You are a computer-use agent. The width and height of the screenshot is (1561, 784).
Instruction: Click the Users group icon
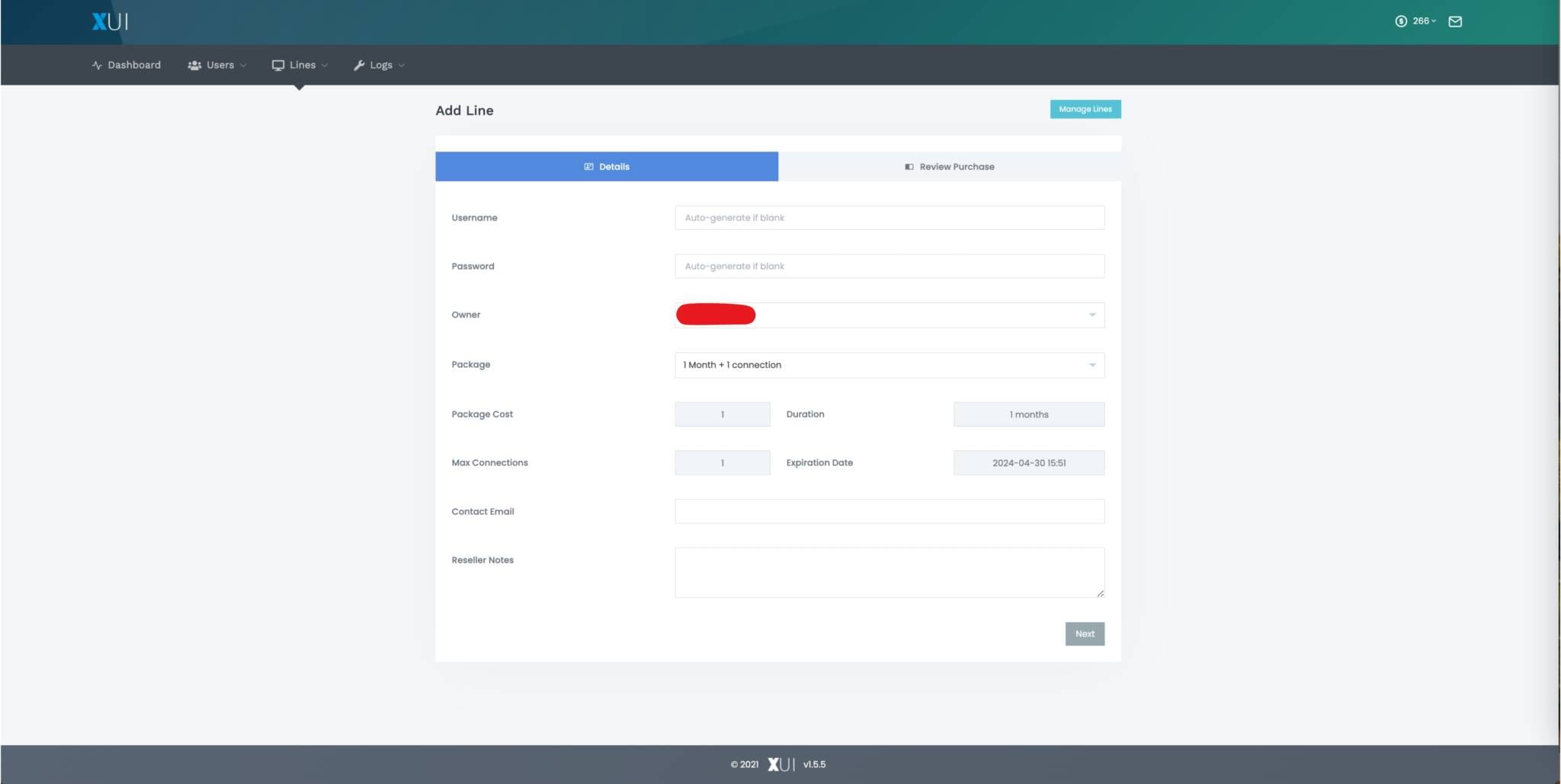click(x=194, y=66)
